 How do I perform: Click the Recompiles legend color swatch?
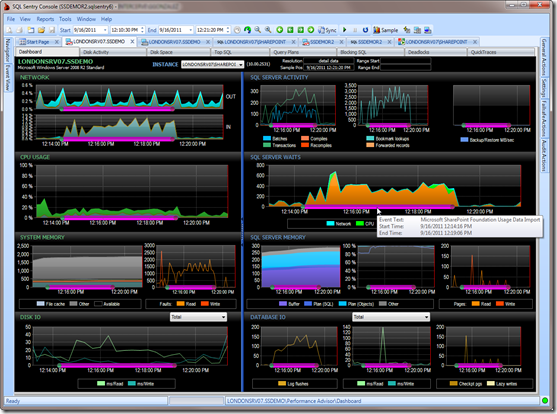[x=305, y=145]
